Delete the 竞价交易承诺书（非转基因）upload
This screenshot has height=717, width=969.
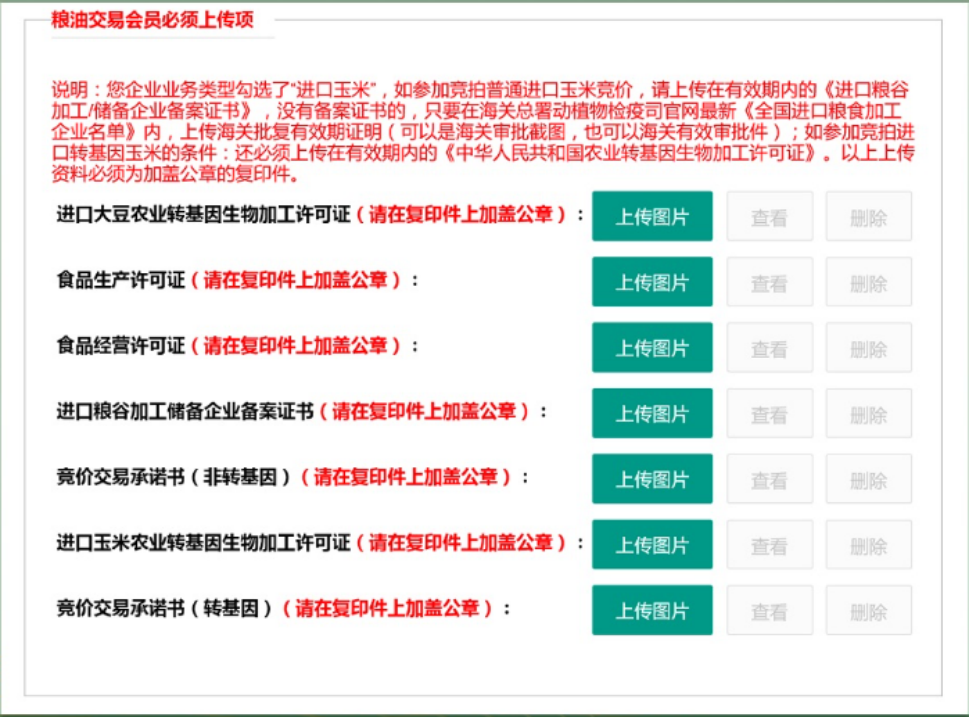(868, 479)
